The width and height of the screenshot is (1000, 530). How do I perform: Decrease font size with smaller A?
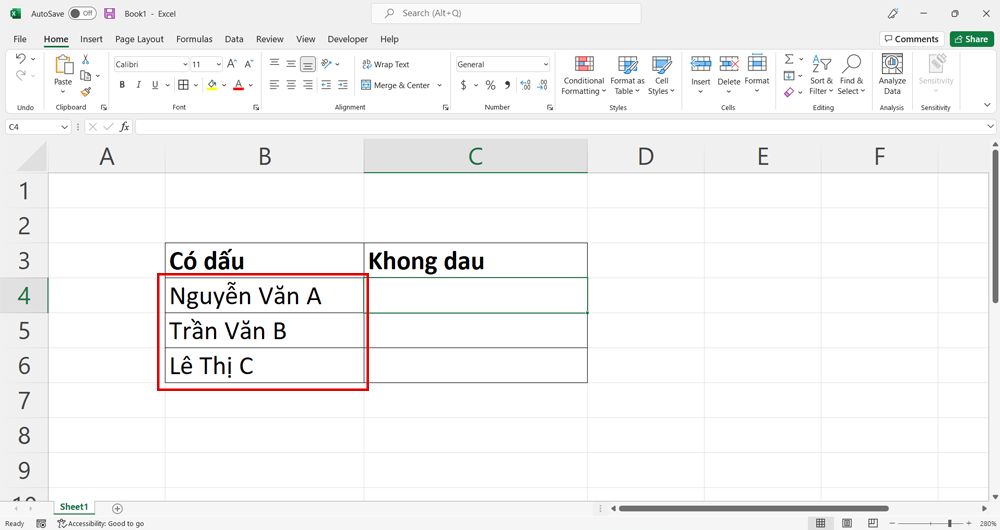point(249,64)
